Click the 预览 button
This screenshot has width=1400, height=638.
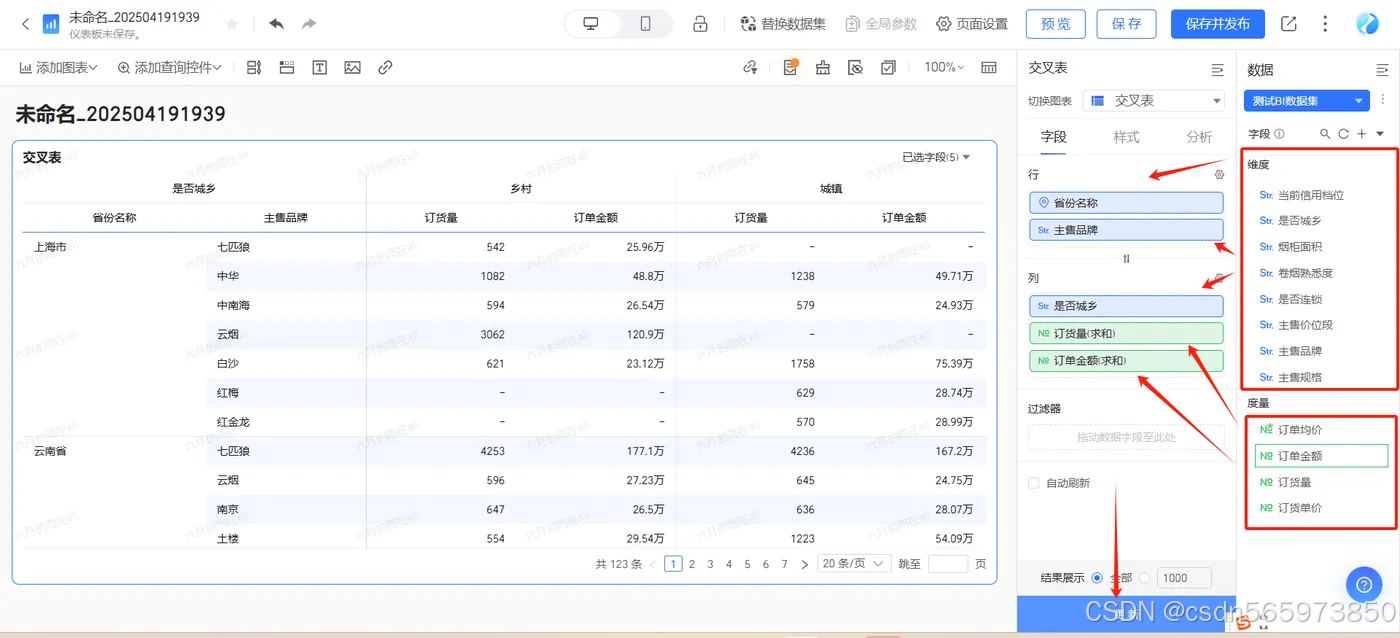(x=1055, y=23)
